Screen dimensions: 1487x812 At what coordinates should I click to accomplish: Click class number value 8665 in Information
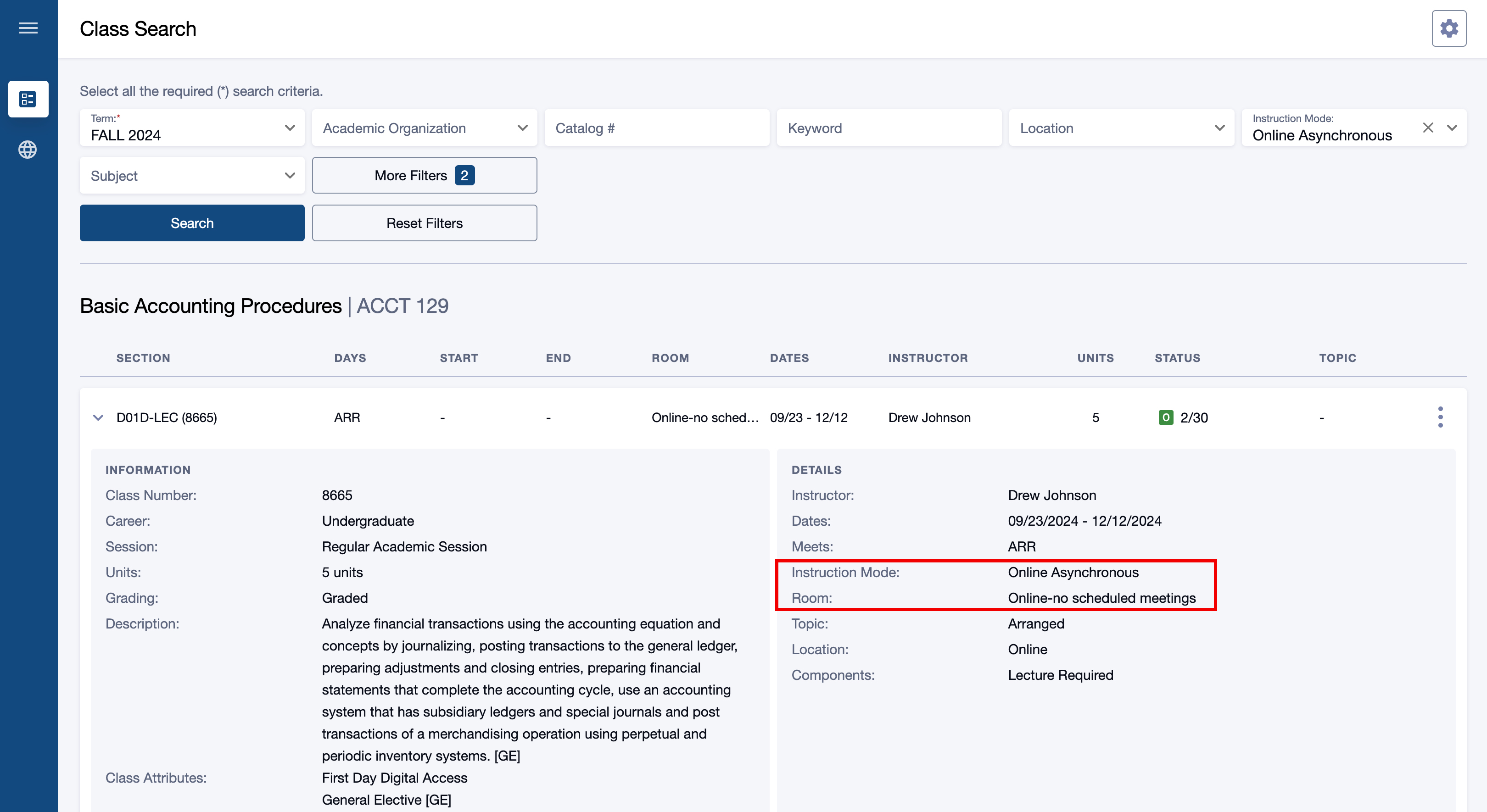point(337,495)
